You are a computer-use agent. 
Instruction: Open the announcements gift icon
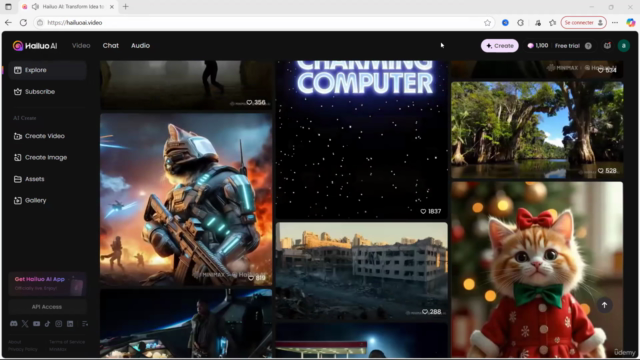pos(607,46)
